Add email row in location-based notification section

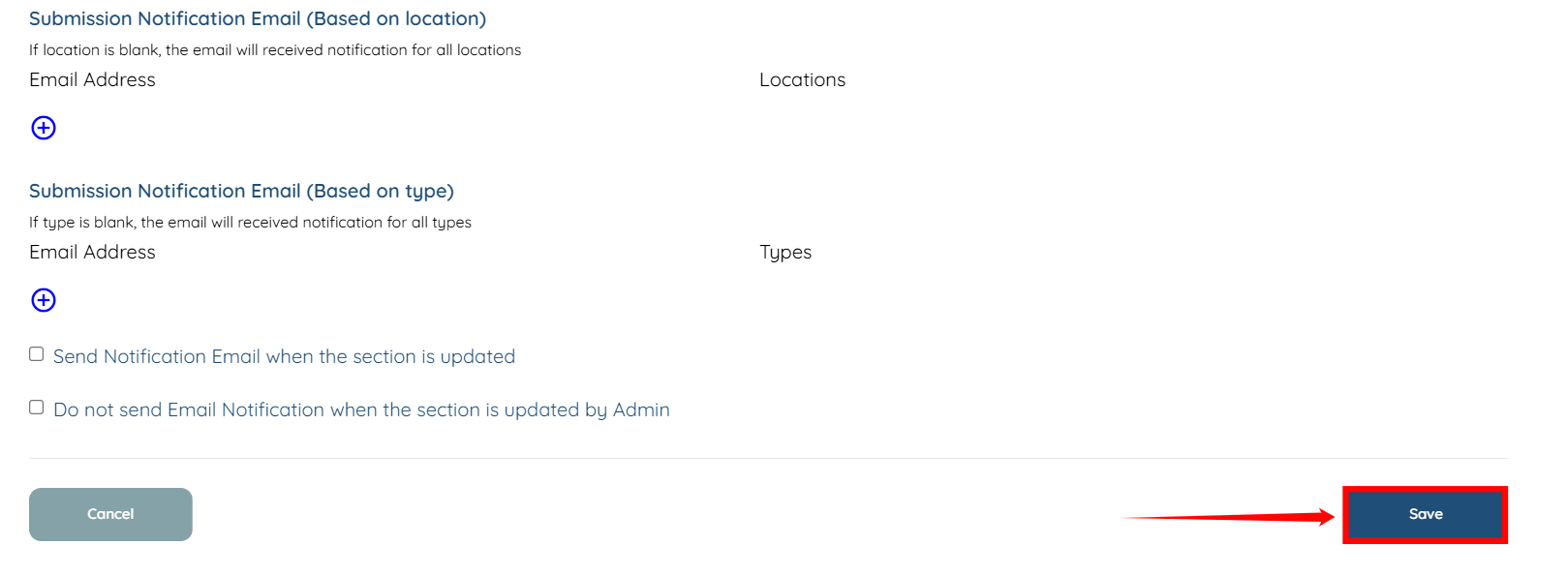tap(44, 128)
